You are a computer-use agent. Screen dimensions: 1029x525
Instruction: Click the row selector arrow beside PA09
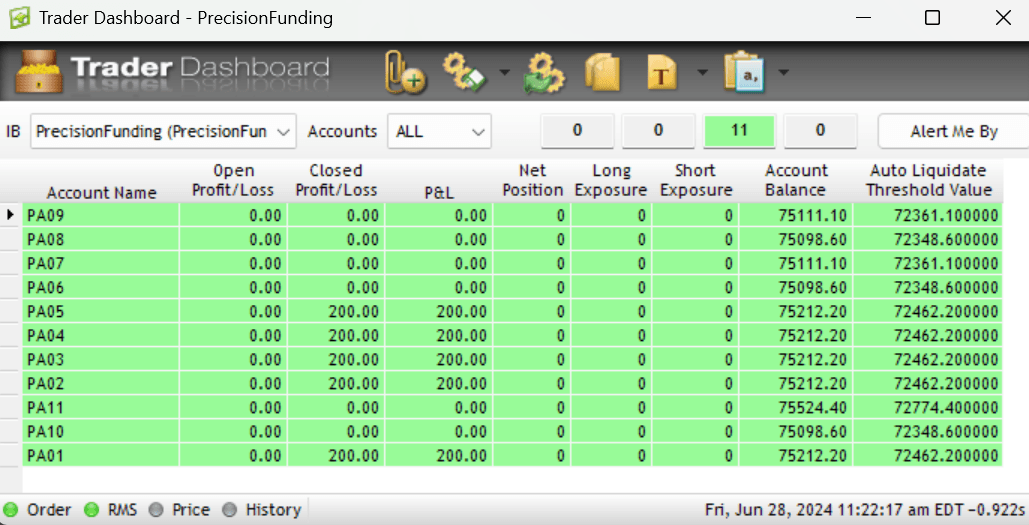[x=10, y=215]
